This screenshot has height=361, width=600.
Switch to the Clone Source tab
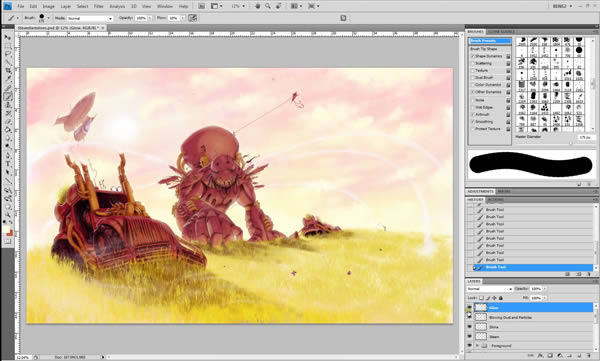tap(502, 32)
